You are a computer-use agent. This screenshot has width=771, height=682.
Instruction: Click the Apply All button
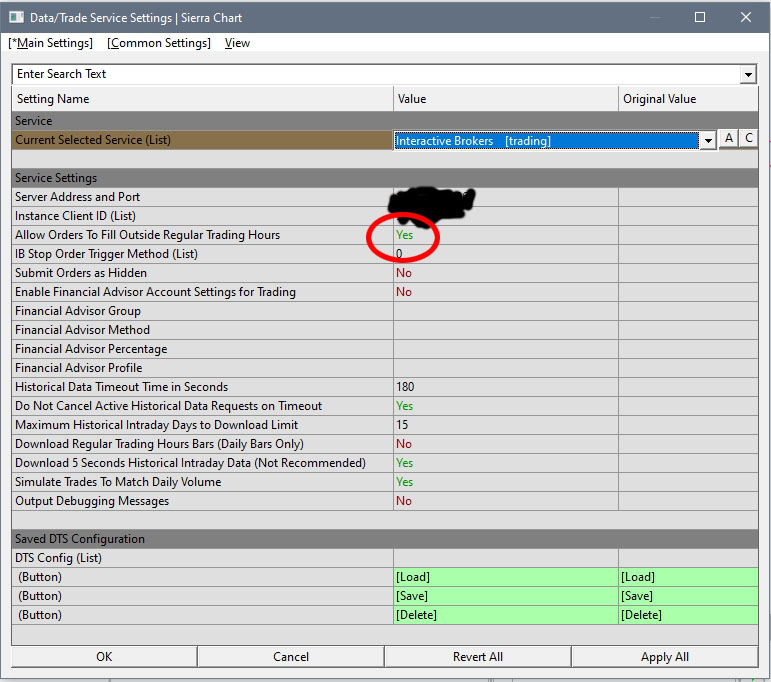(664, 657)
